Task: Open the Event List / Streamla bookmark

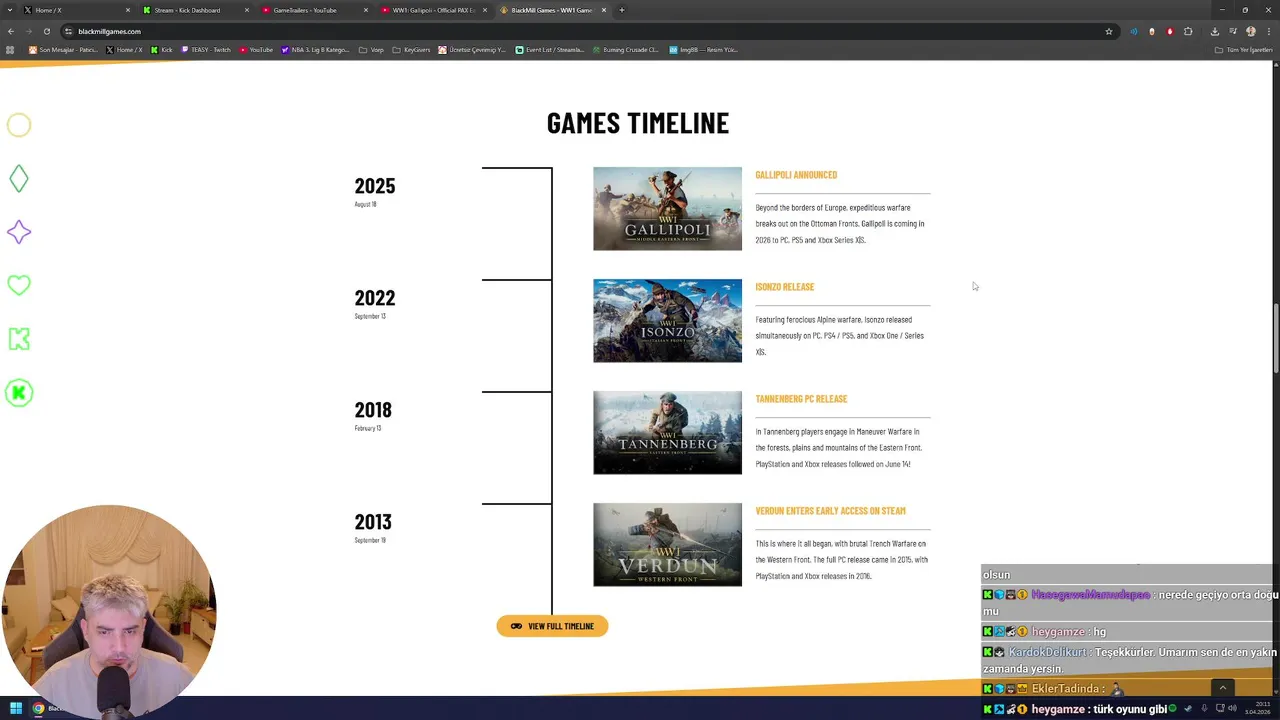Action: pyautogui.click(x=549, y=50)
